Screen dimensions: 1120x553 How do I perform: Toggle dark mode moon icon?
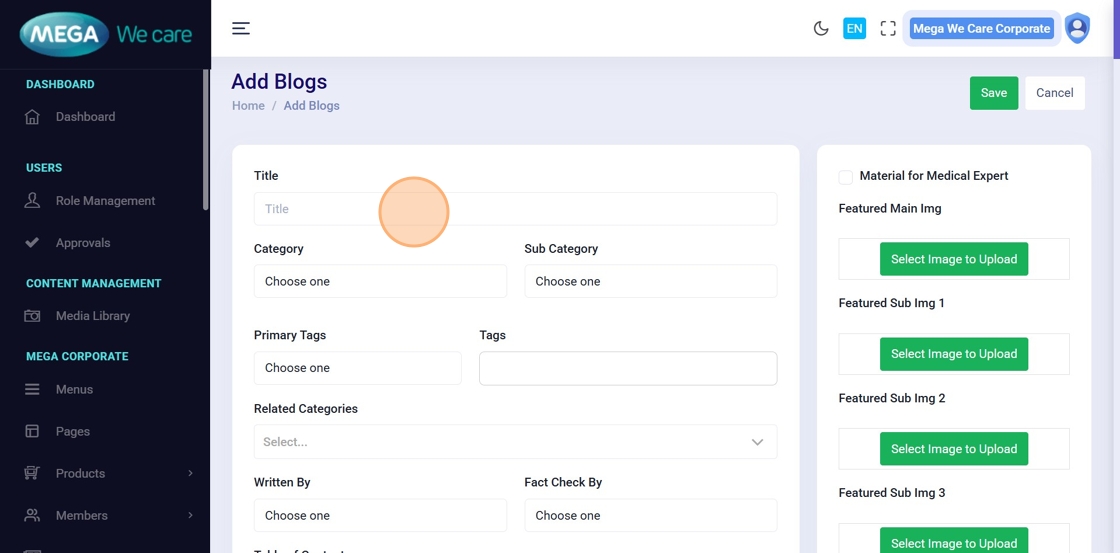821,28
